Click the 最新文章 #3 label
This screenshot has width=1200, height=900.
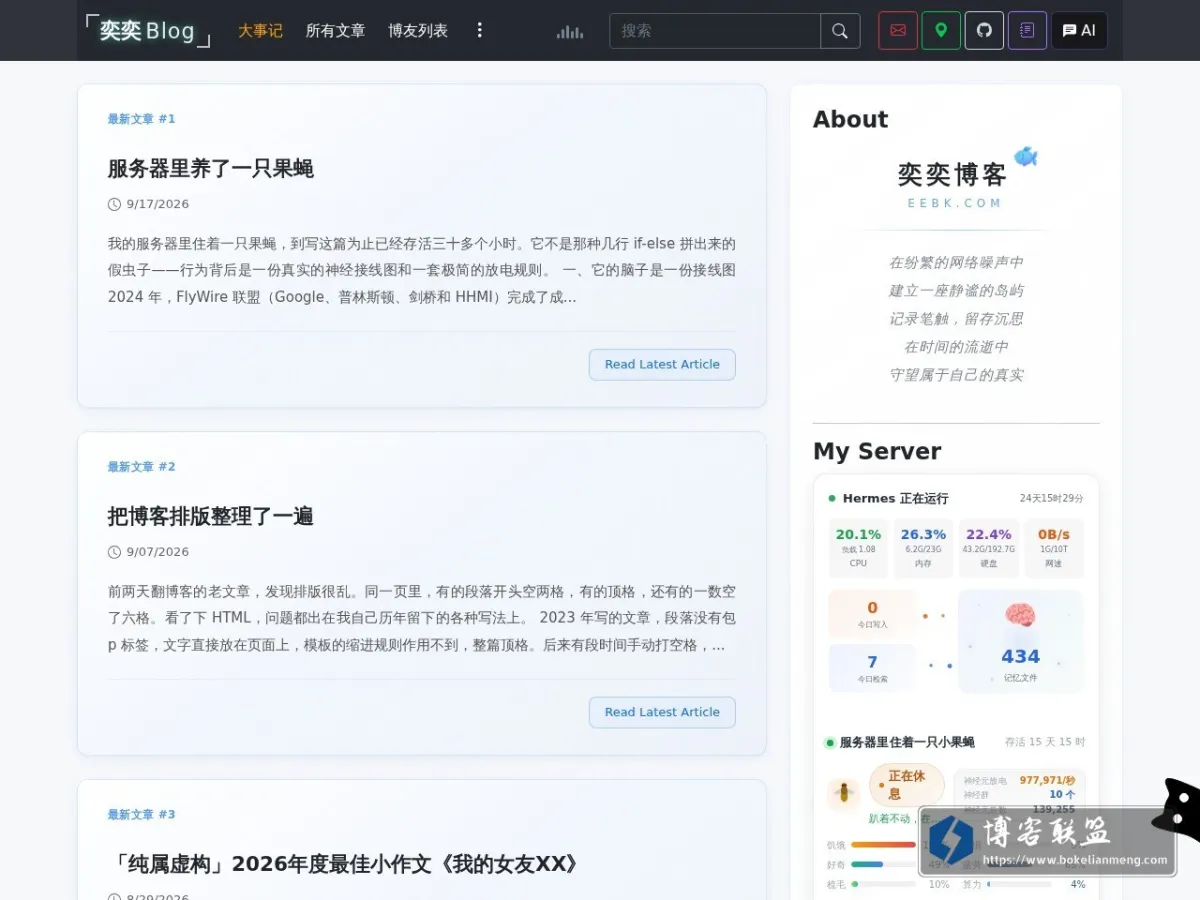[x=142, y=815]
